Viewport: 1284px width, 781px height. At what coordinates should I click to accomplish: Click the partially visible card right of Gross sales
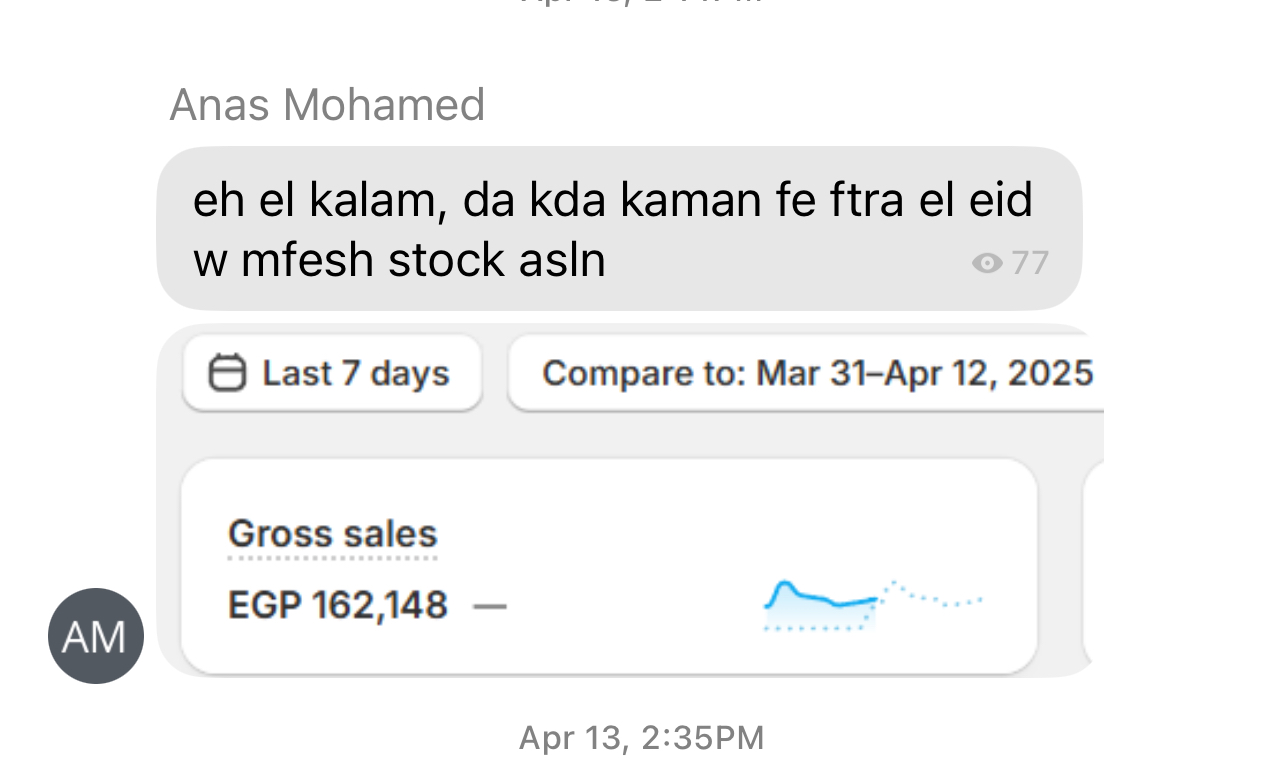[1092, 565]
